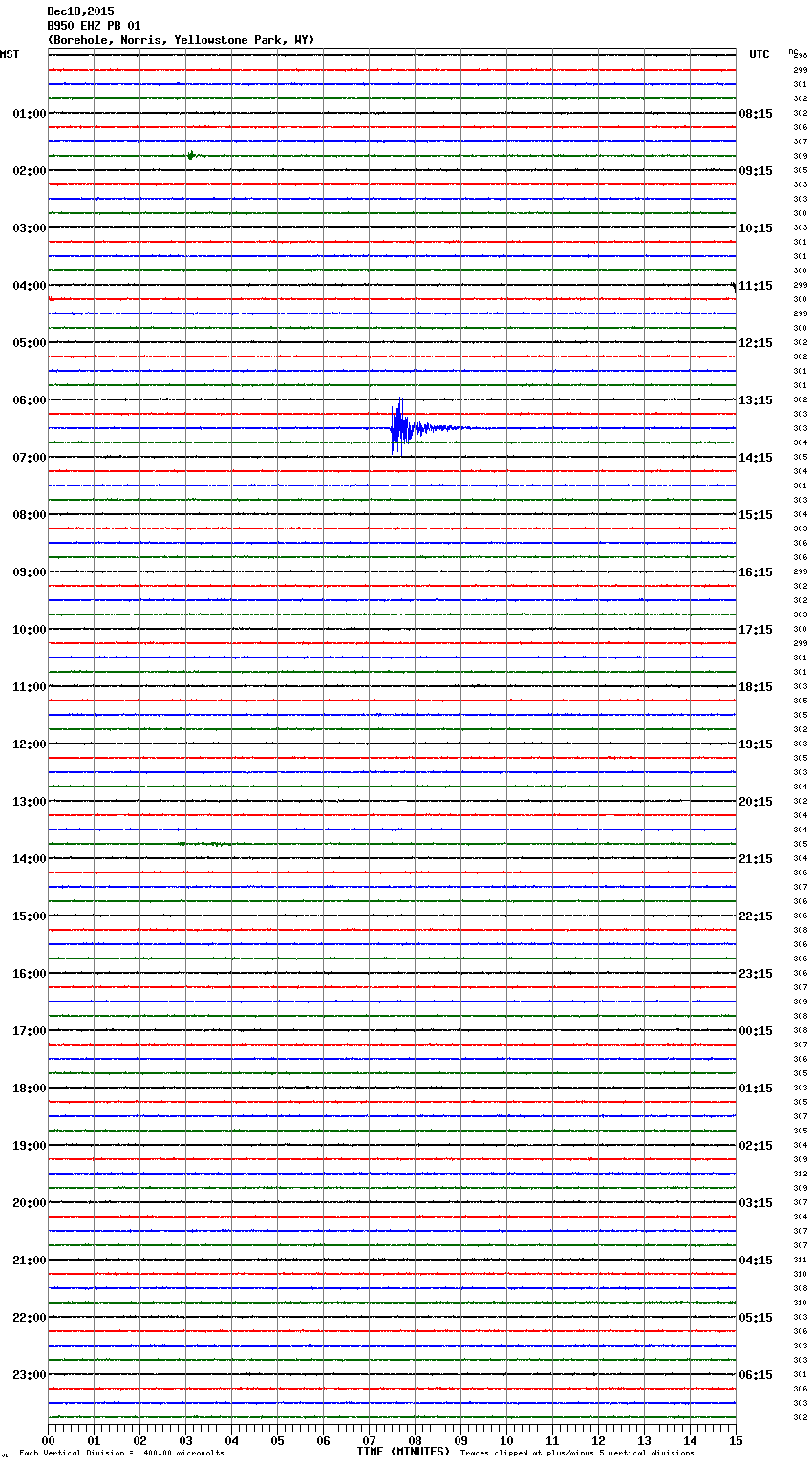Click the MST time label "14:00"
Screen dimensions: 812x1466
(x=30, y=859)
